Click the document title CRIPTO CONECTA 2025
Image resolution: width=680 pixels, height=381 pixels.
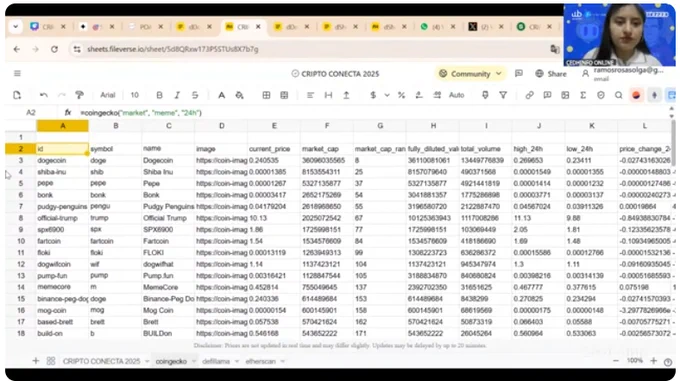click(x=340, y=74)
